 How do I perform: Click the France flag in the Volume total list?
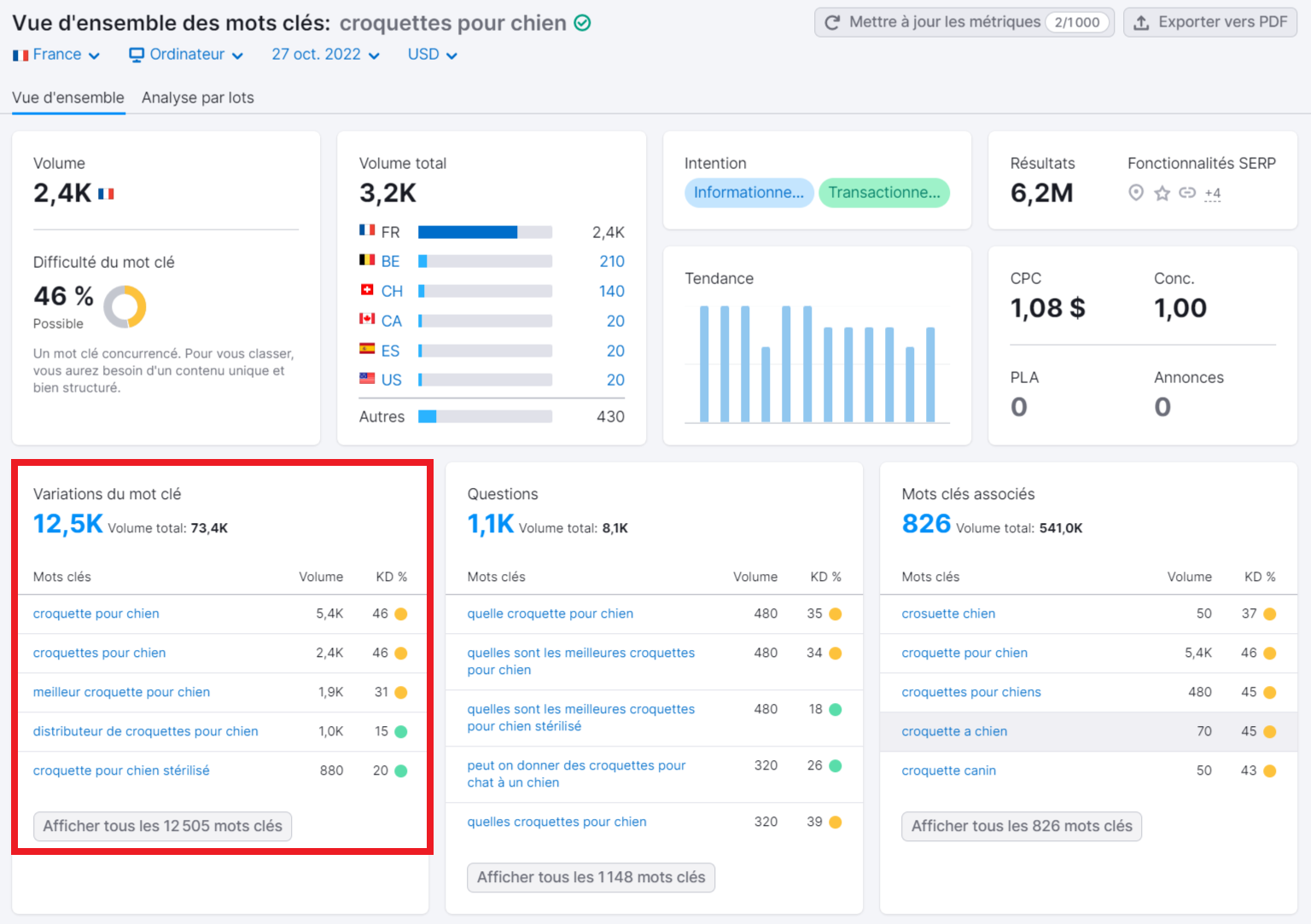[x=367, y=230]
